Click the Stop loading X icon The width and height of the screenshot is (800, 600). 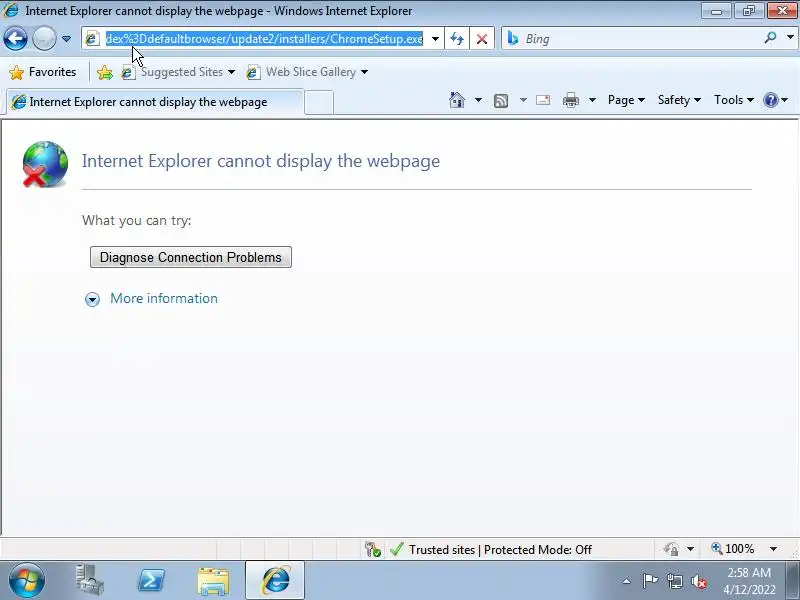[x=481, y=39]
